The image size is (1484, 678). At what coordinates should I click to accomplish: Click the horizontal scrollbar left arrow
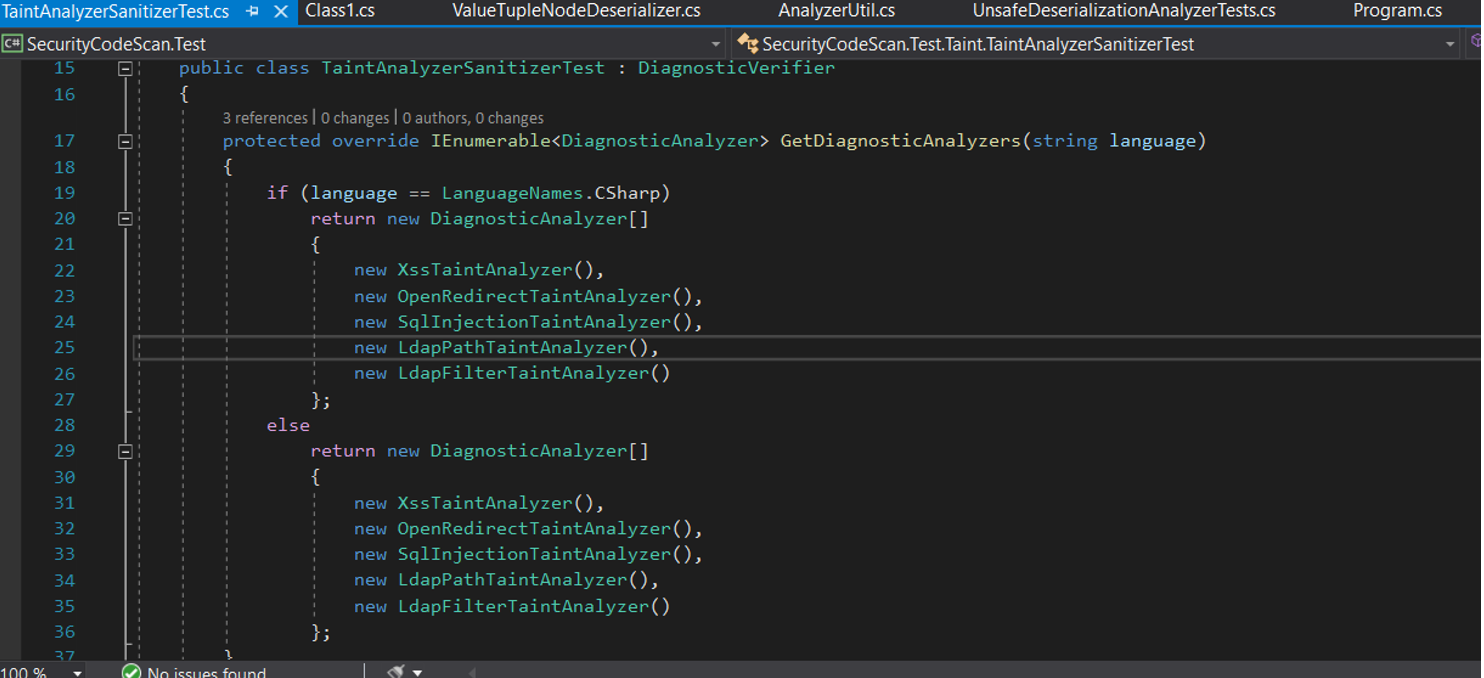pos(472,673)
